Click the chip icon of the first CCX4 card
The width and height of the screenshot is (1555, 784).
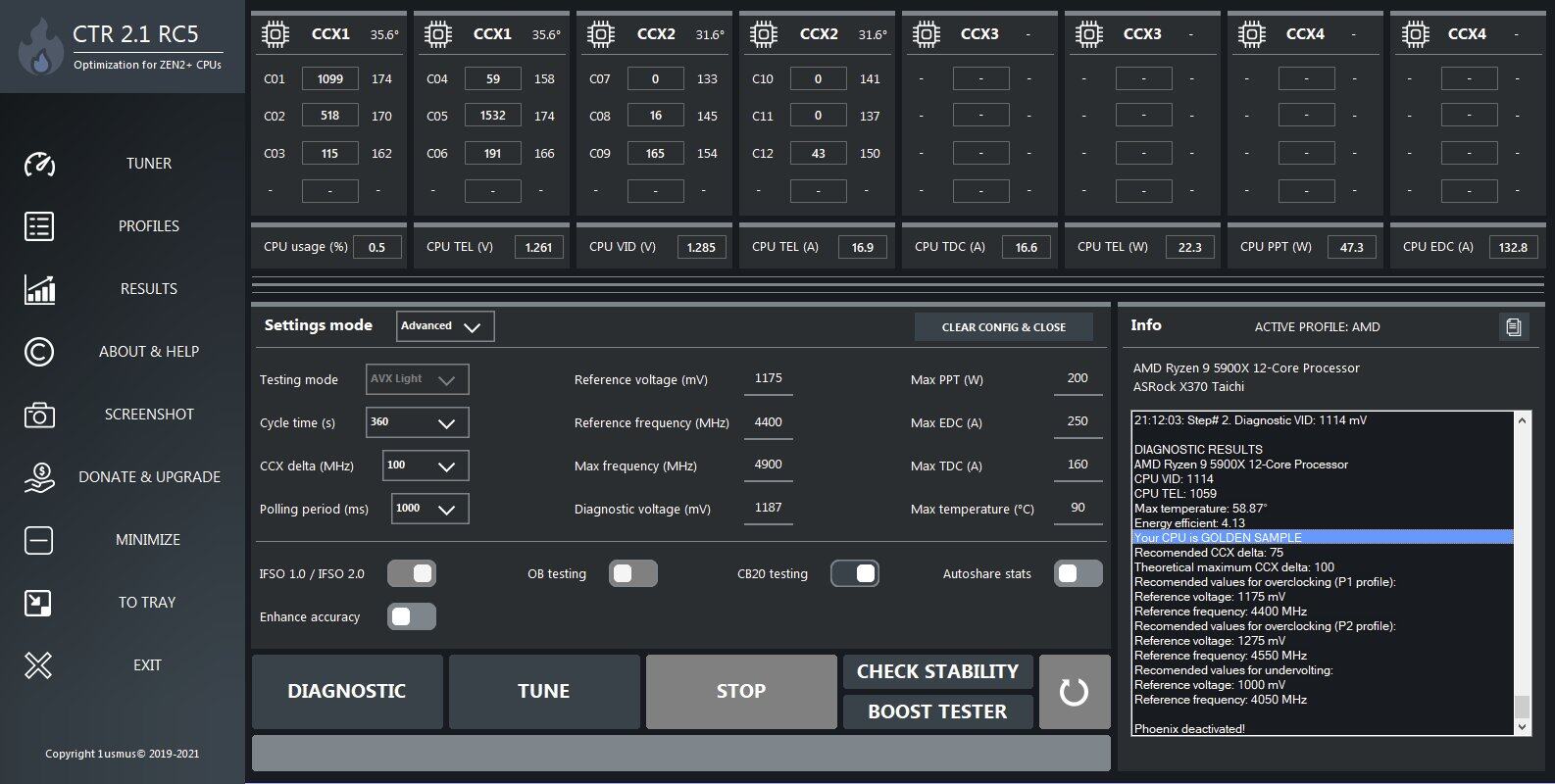click(x=1252, y=35)
